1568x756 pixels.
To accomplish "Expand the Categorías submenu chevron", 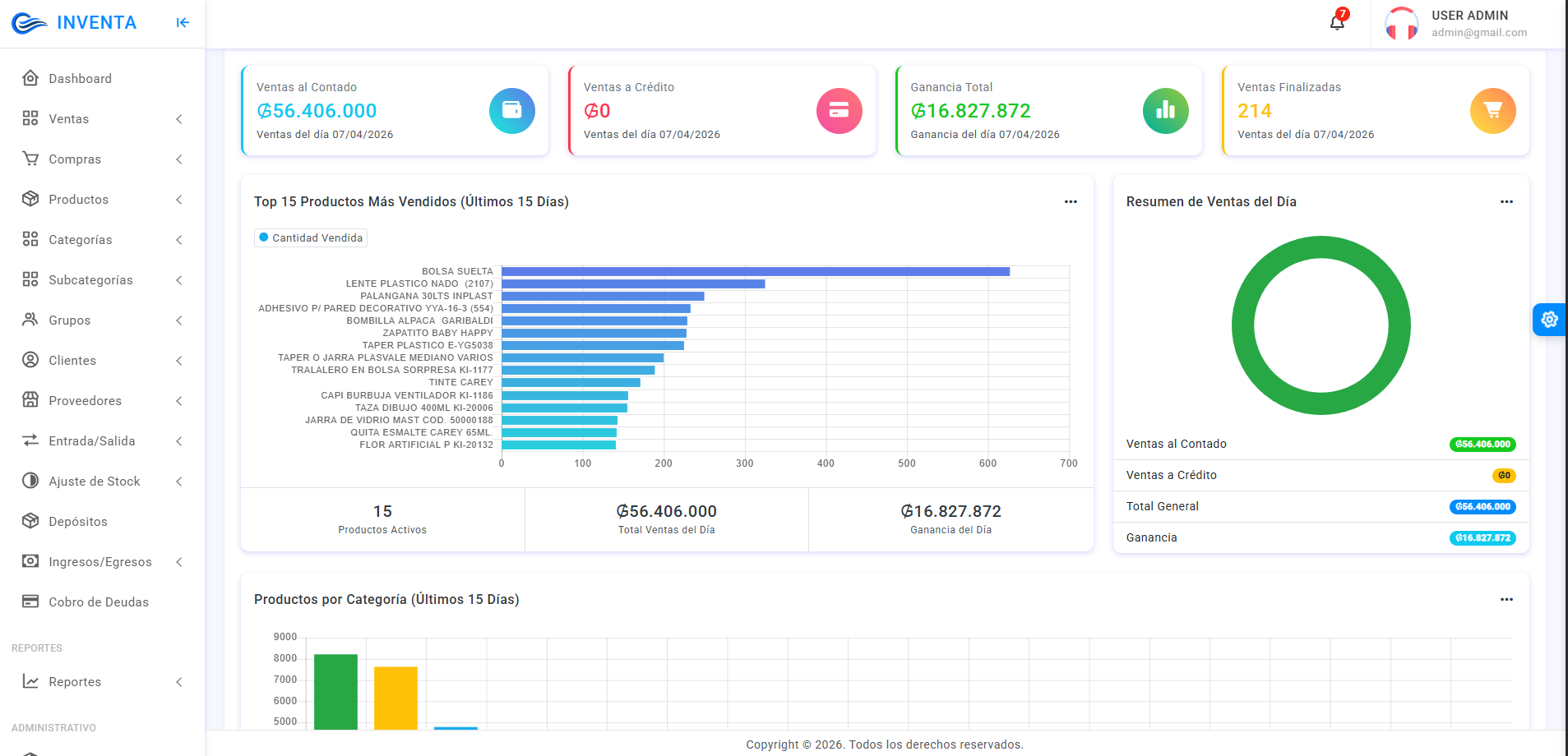I will (x=179, y=240).
